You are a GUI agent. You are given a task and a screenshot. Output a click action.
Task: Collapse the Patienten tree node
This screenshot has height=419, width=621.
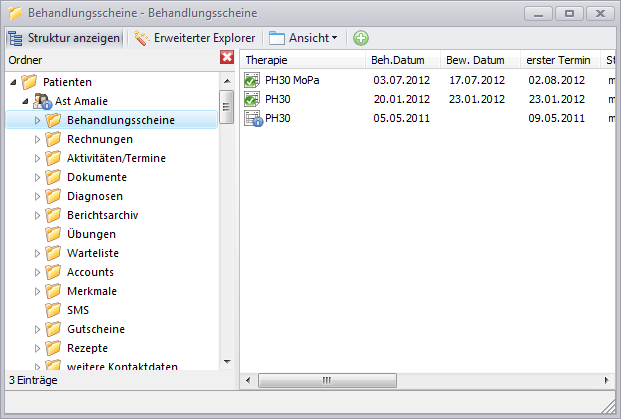(x=13, y=82)
